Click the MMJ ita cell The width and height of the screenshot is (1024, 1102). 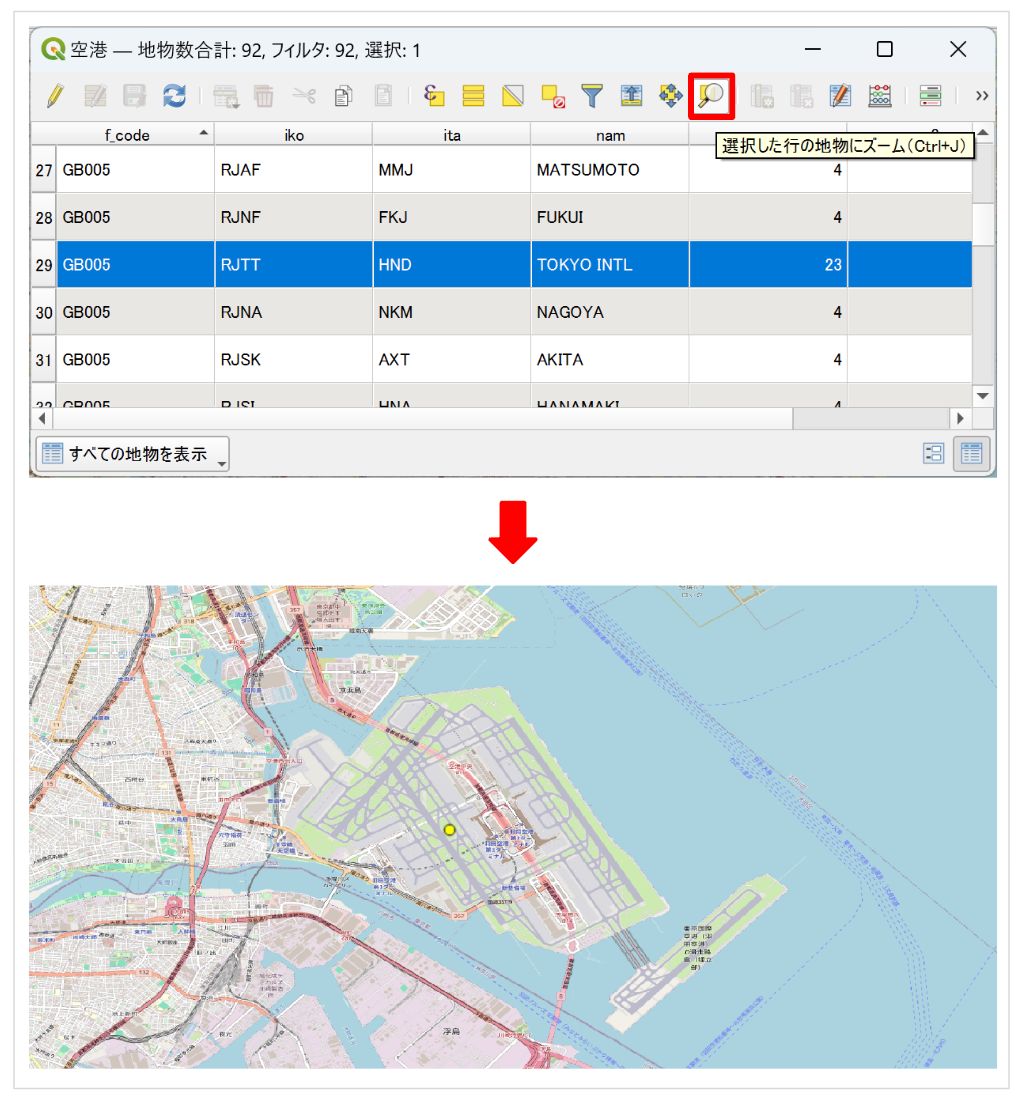pos(452,170)
